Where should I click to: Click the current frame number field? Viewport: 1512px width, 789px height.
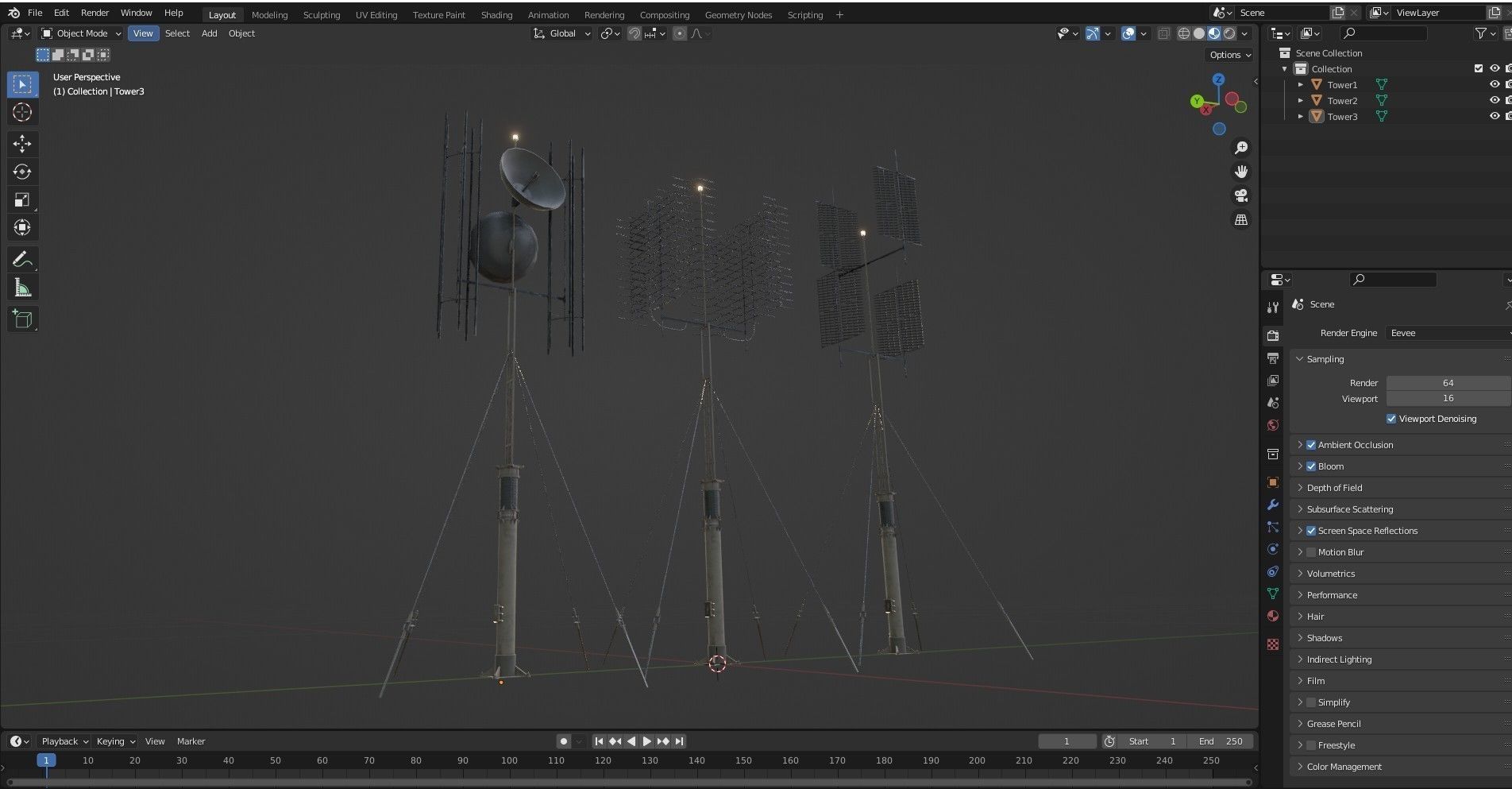pyautogui.click(x=1066, y=741)
